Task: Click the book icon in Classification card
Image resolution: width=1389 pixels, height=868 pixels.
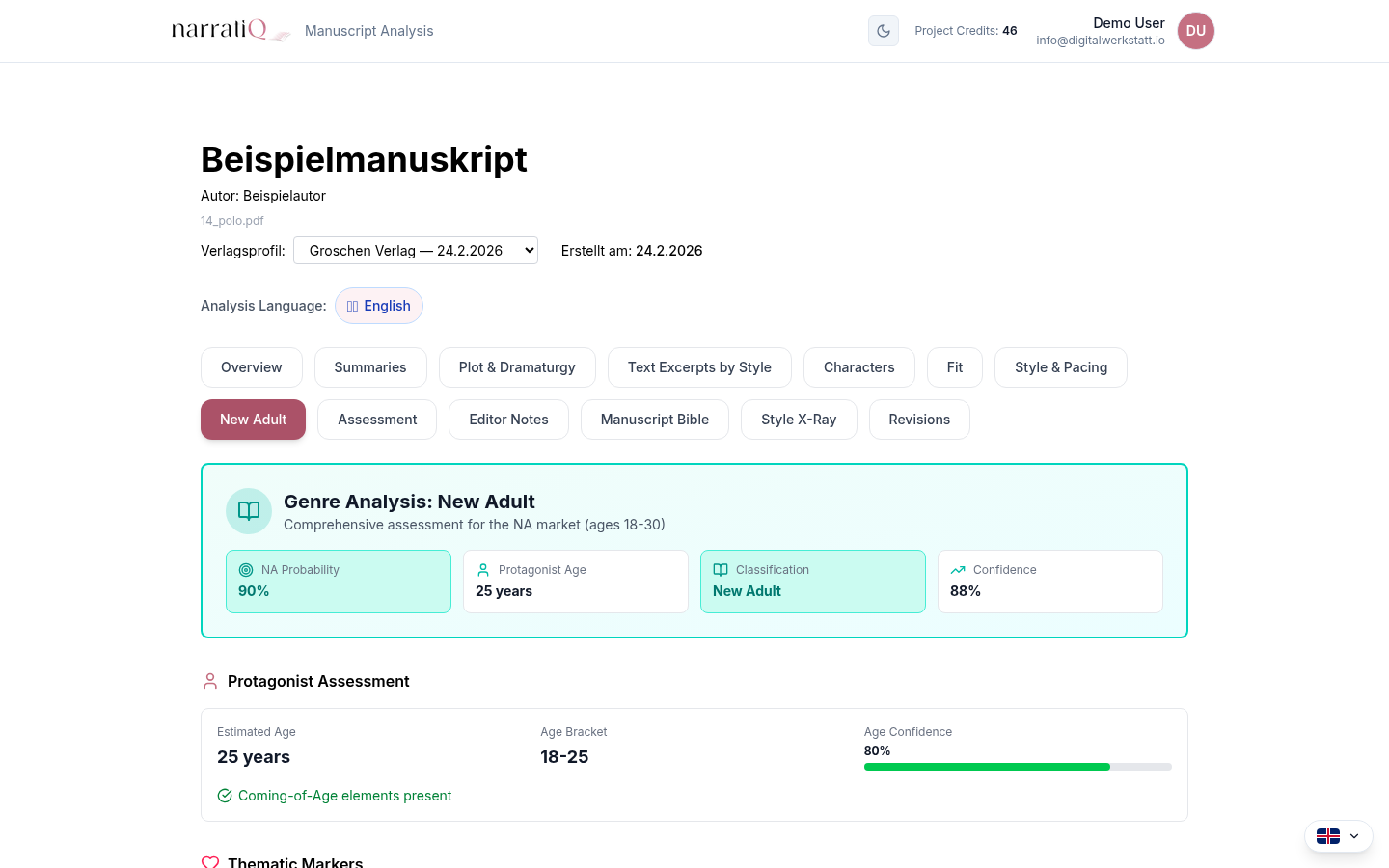Action: (721, 570)
